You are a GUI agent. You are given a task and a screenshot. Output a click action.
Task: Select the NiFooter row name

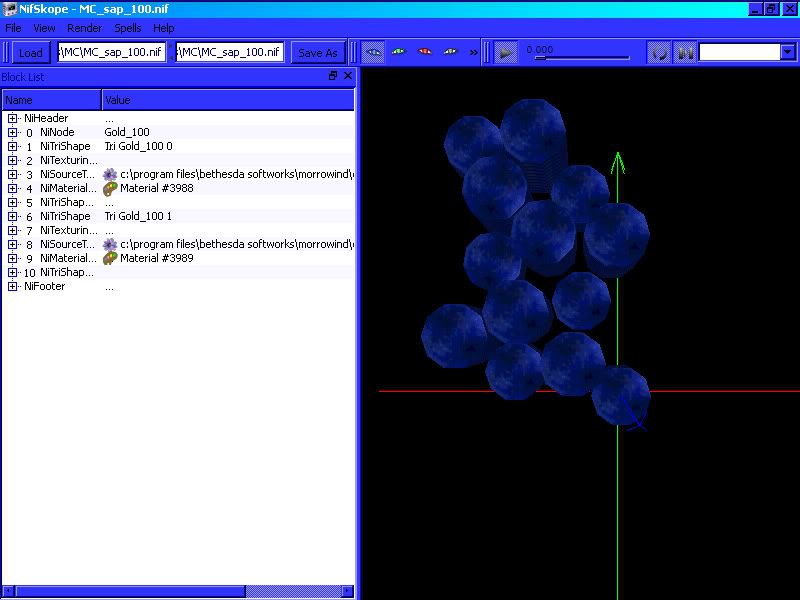tap(44, 286)
